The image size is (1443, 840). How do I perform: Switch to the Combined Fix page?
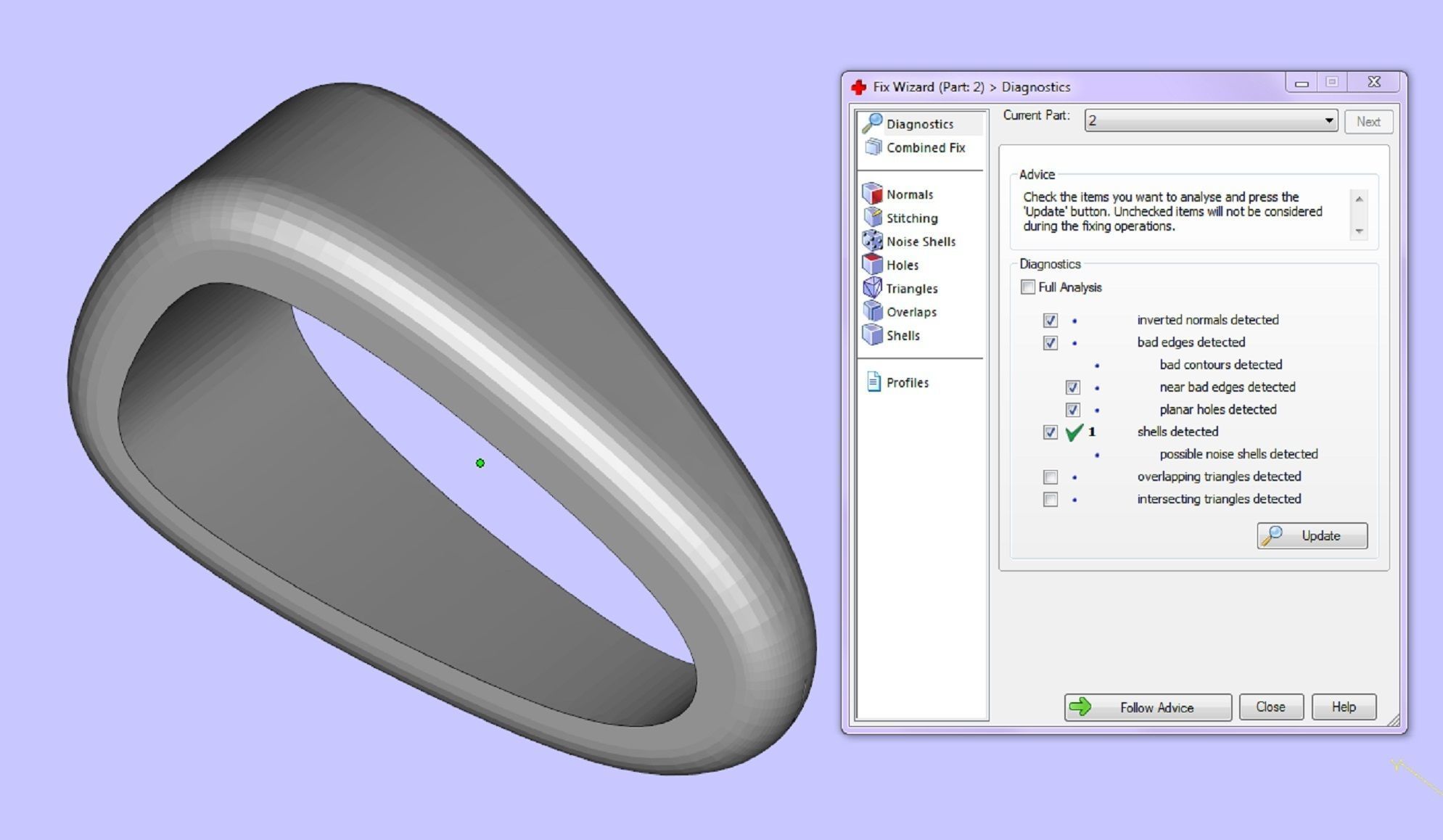925,147
